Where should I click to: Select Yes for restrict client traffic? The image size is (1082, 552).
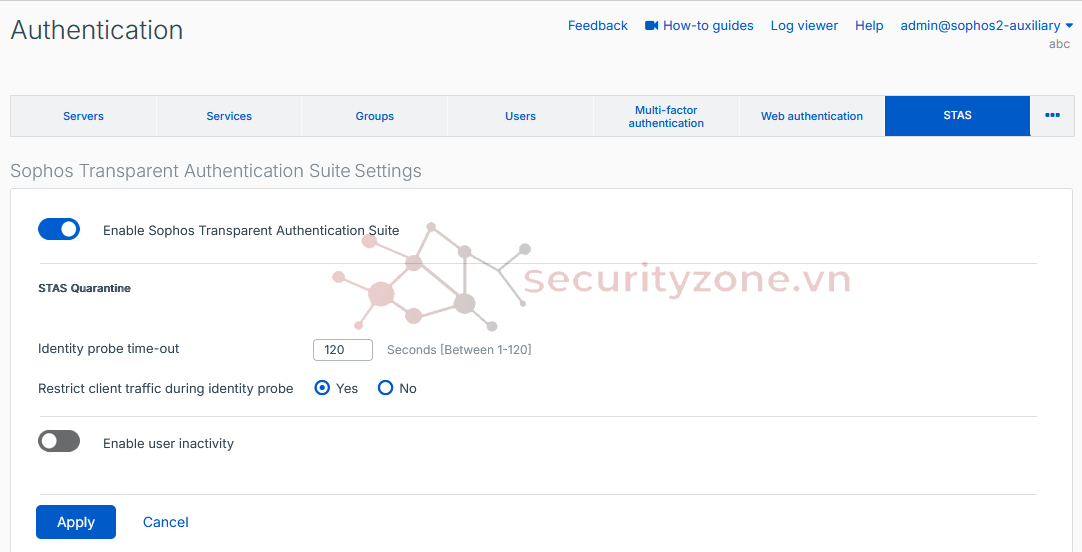tap(323, 388)
